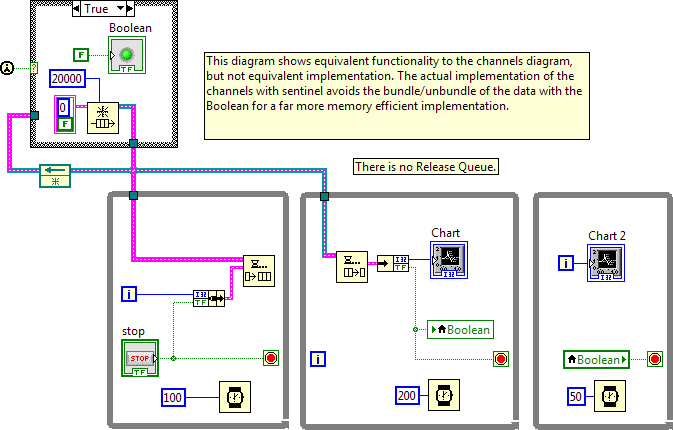
Task: Click the Boolean local variable read node
Action: click(596, 359)
